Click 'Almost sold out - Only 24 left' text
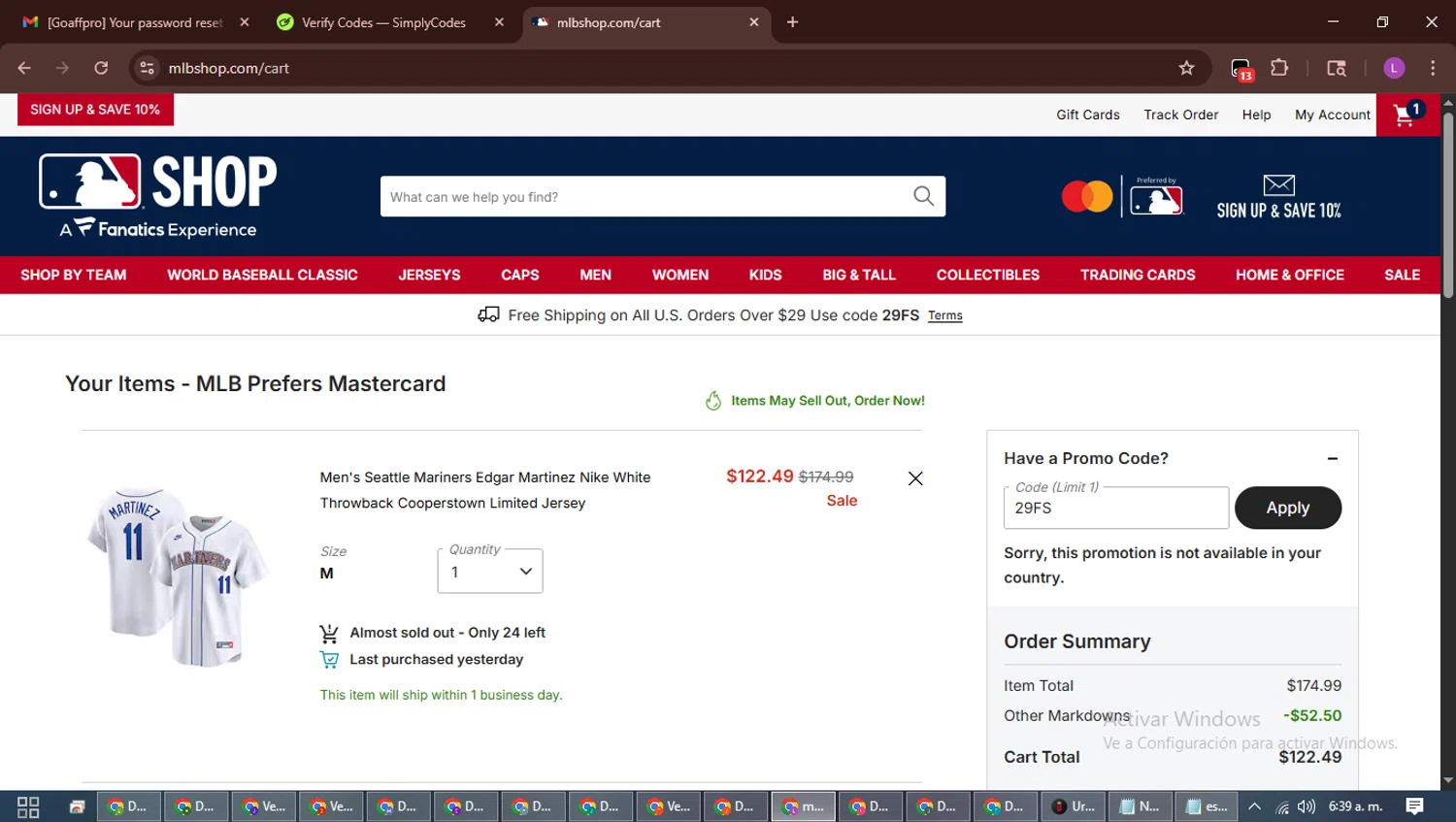1456x822 pixels. click(447, 633)
